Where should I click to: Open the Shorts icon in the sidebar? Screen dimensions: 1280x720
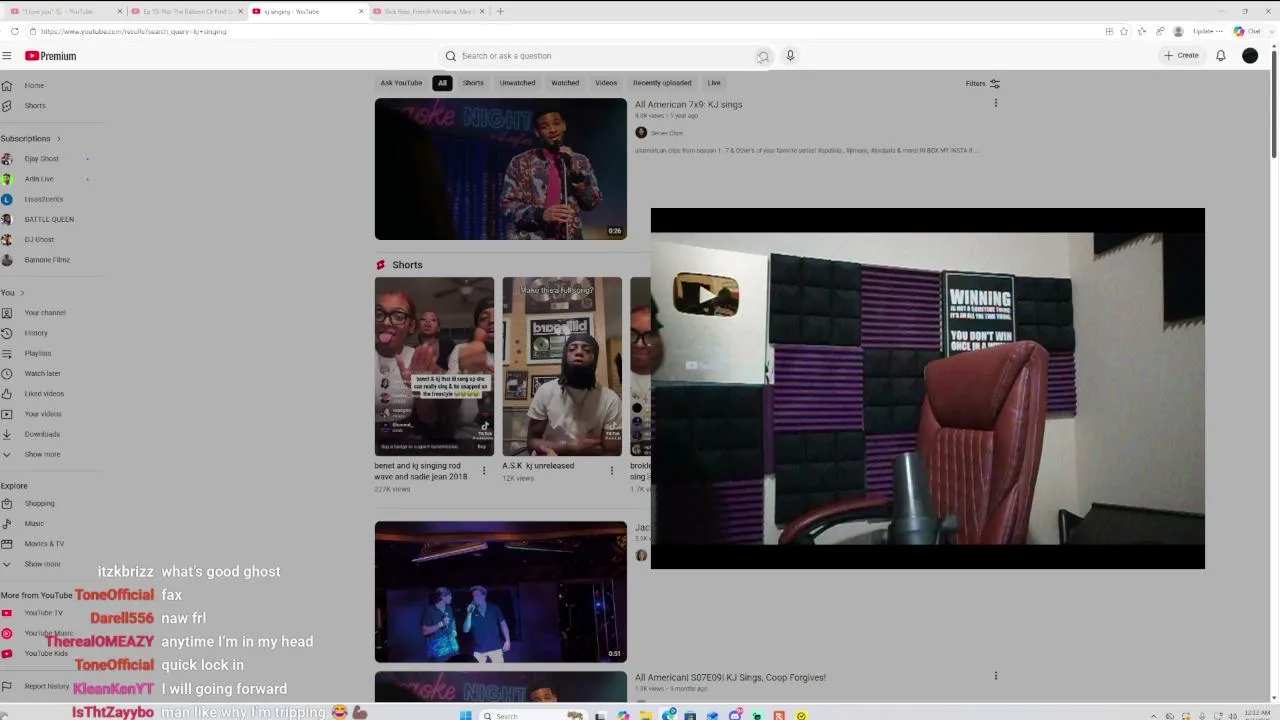pyautogui.click(x=7, y=106)
